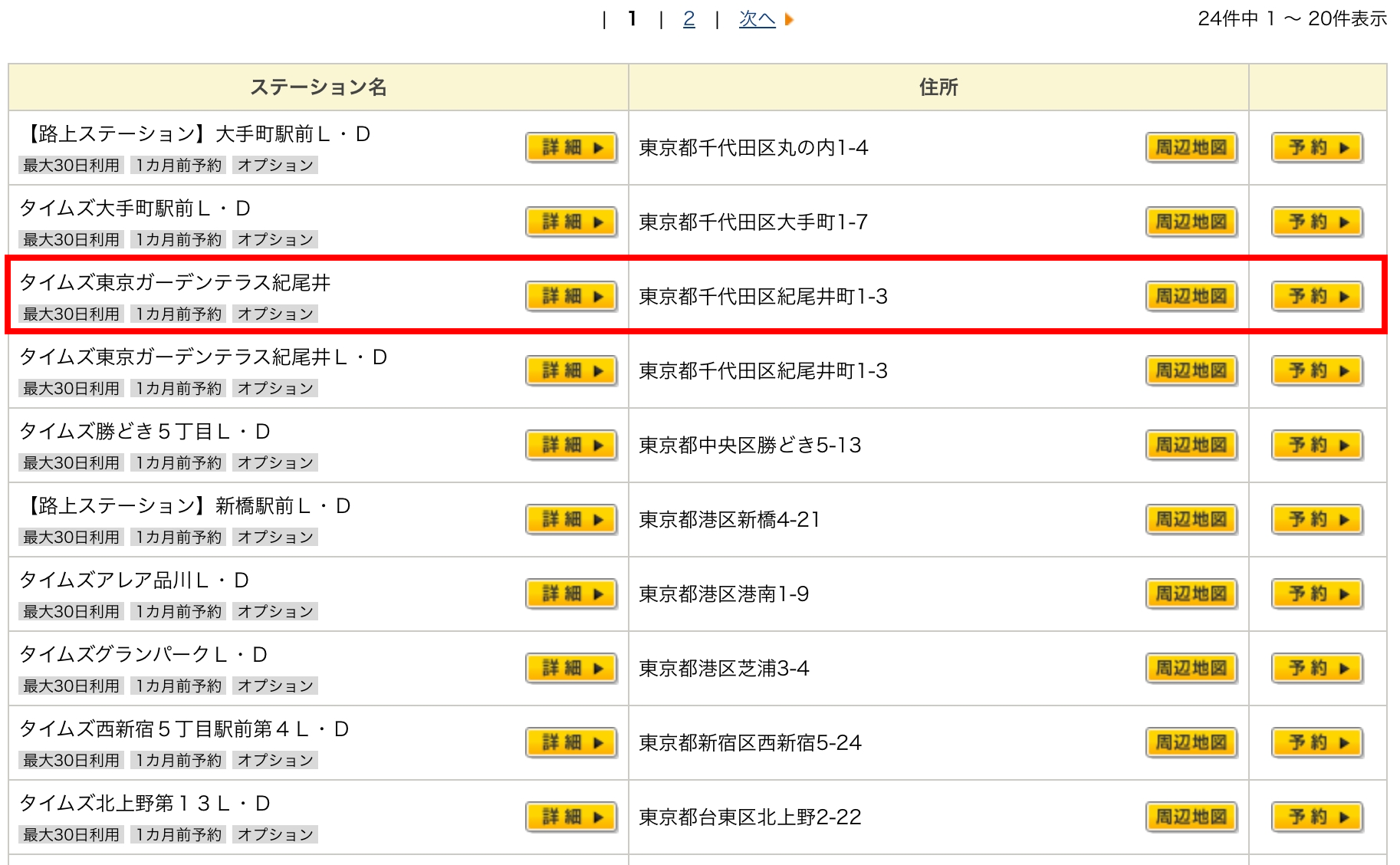This screenshot has width=1400, height=865.
Task: Open 詳細 for タイムズ勝どき5丁目L・D
Action: (571, 445)
